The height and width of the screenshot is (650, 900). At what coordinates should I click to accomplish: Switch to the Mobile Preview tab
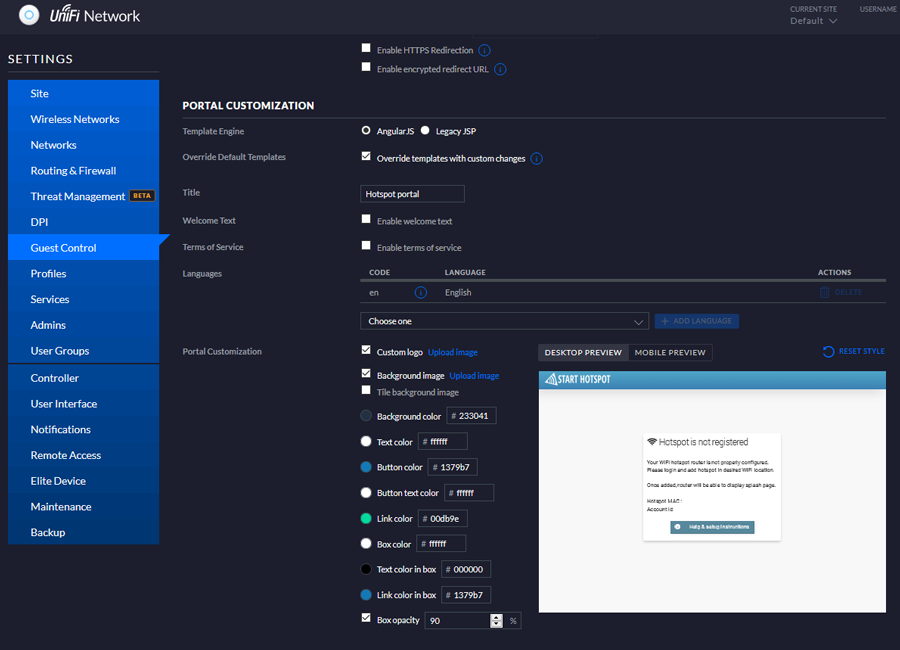[670, 352]
